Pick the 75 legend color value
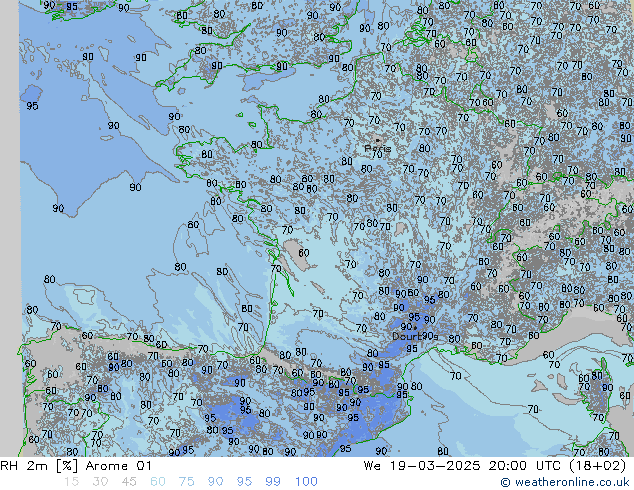Screen dimensions: 634x490 click(x=186, y=482)
